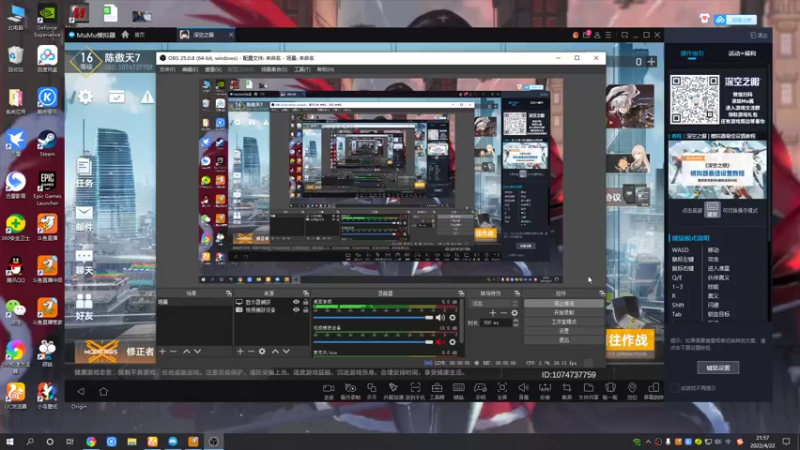Screen dimensions: 800x450
Task: Pop out the 转场特效 dock panel
Action: 517,293
